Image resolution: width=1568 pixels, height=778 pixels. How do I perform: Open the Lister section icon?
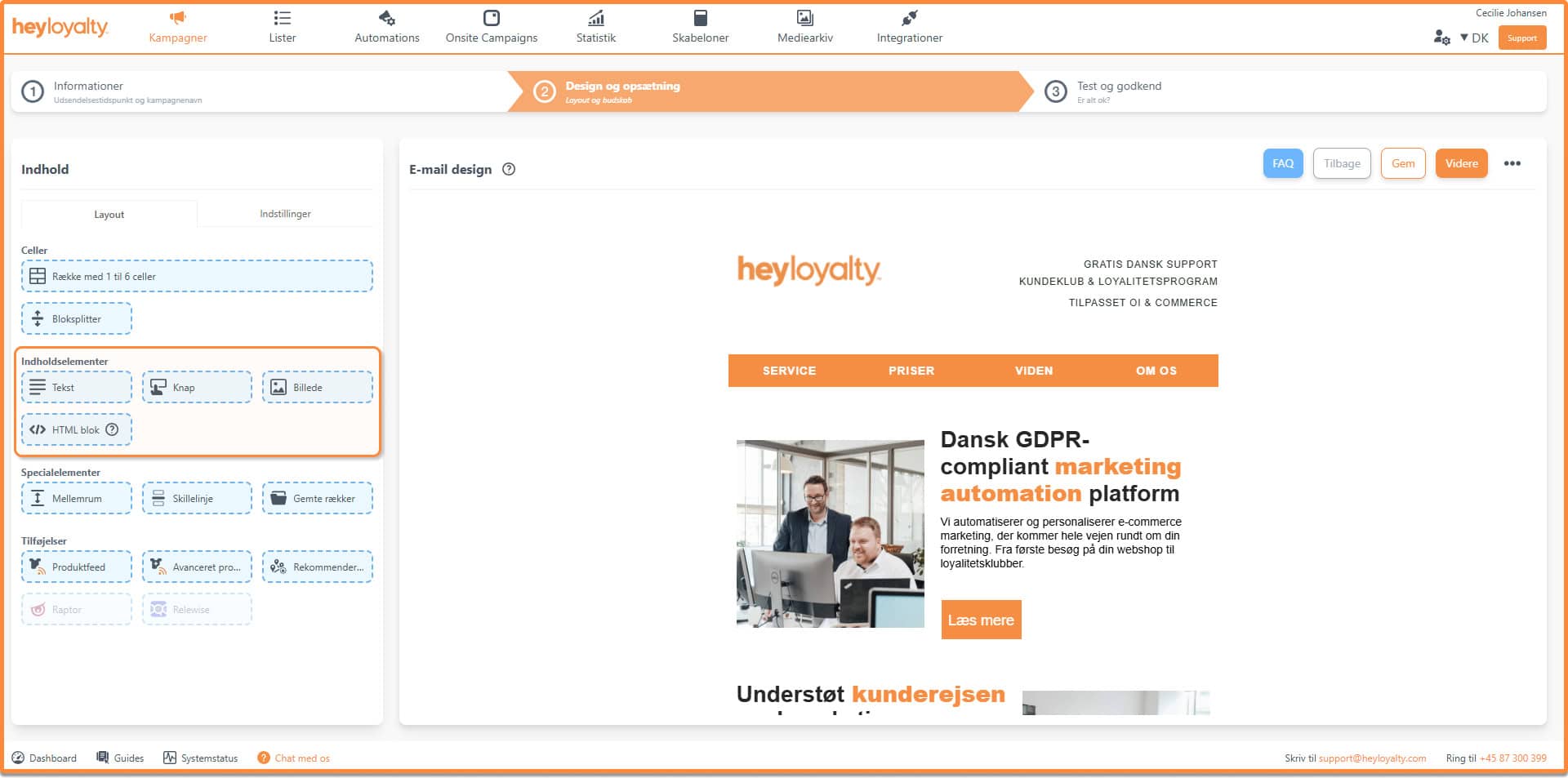coord(282,18)
